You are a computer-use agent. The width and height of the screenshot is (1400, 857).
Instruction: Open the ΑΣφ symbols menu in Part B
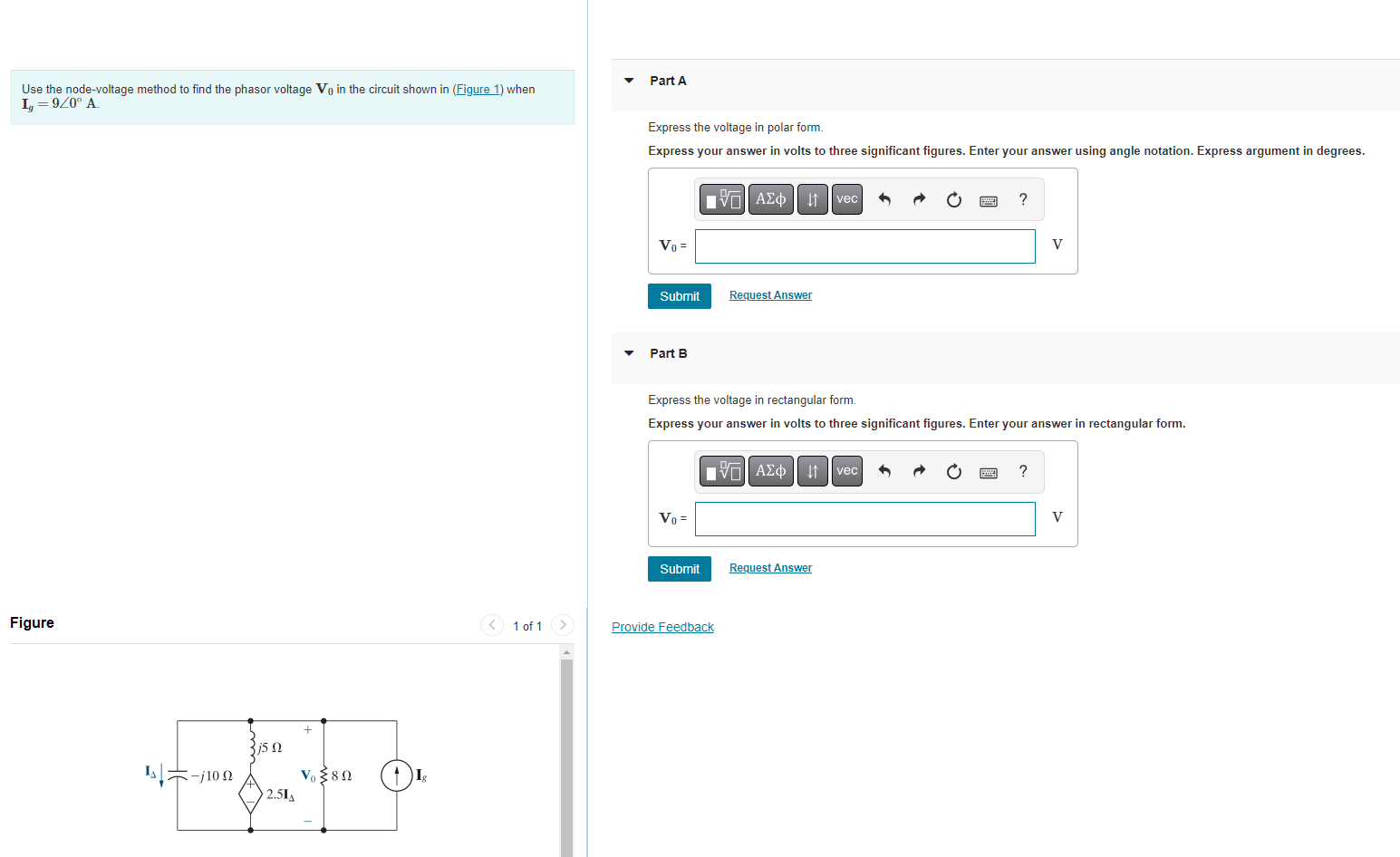pos(770,471)
